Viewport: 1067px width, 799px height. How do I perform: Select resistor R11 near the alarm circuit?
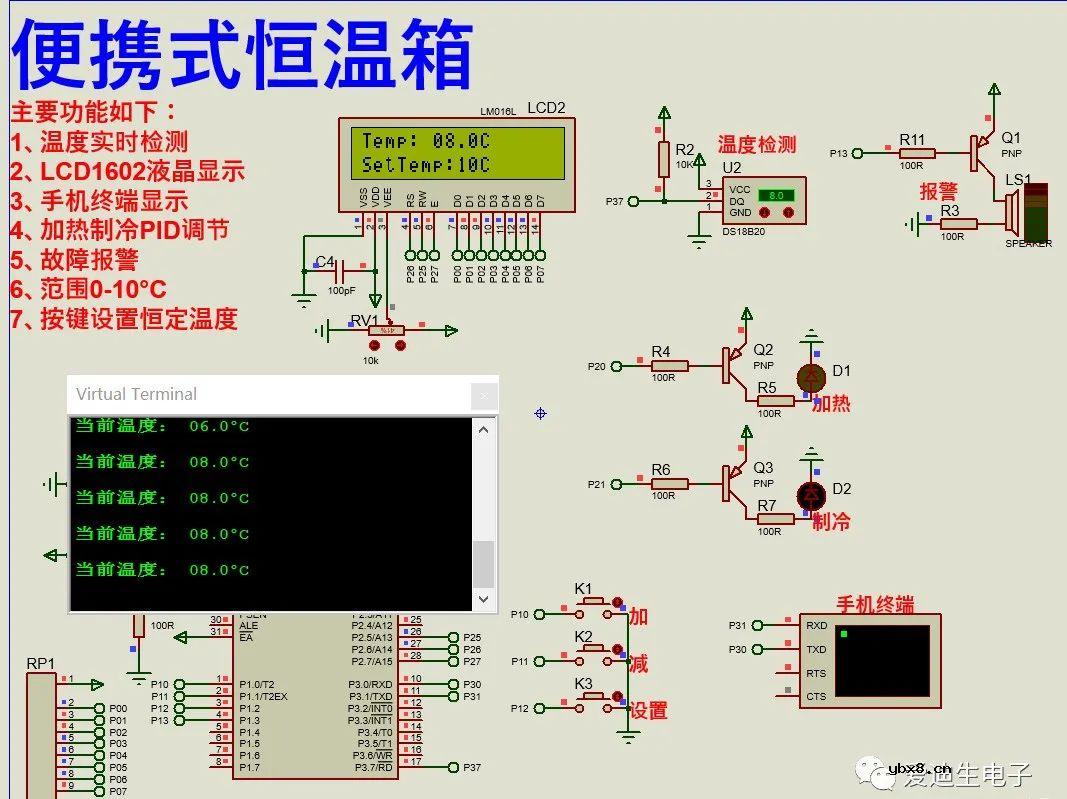[915, 152]
